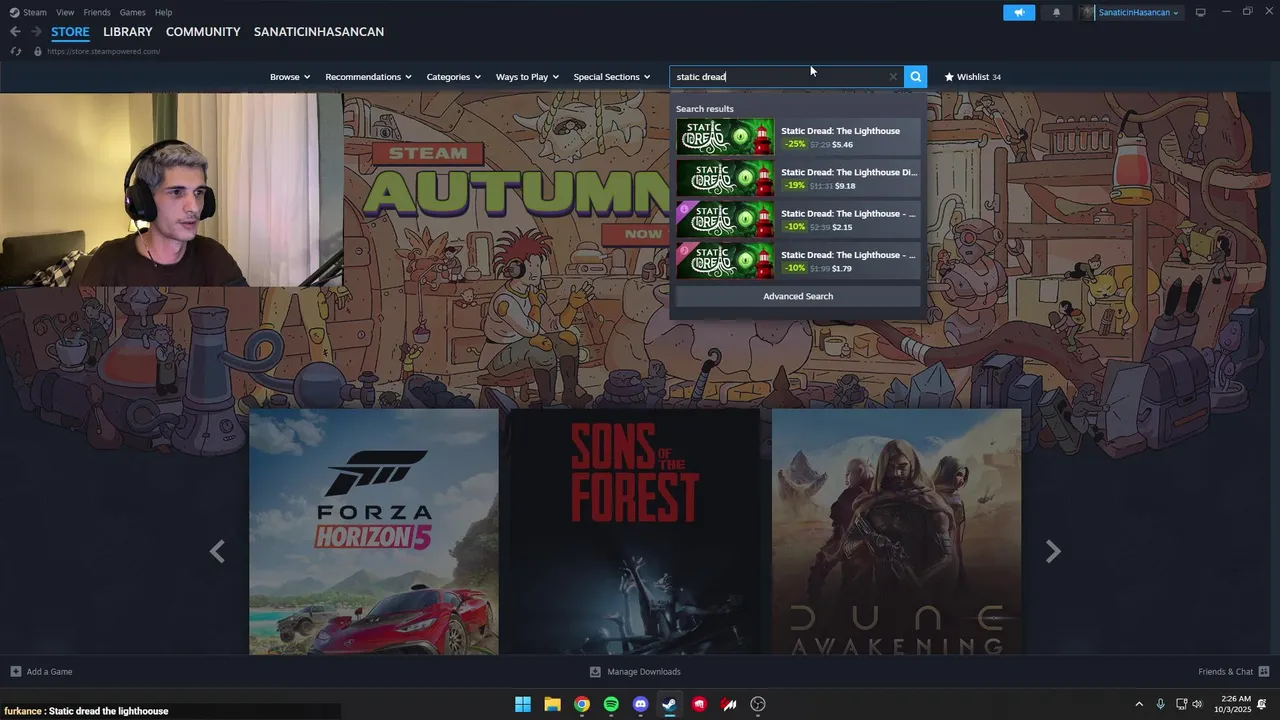Screen dimensions: 1280x720
Task: Expand the Ways to Play dropdown
Action: 527,77
